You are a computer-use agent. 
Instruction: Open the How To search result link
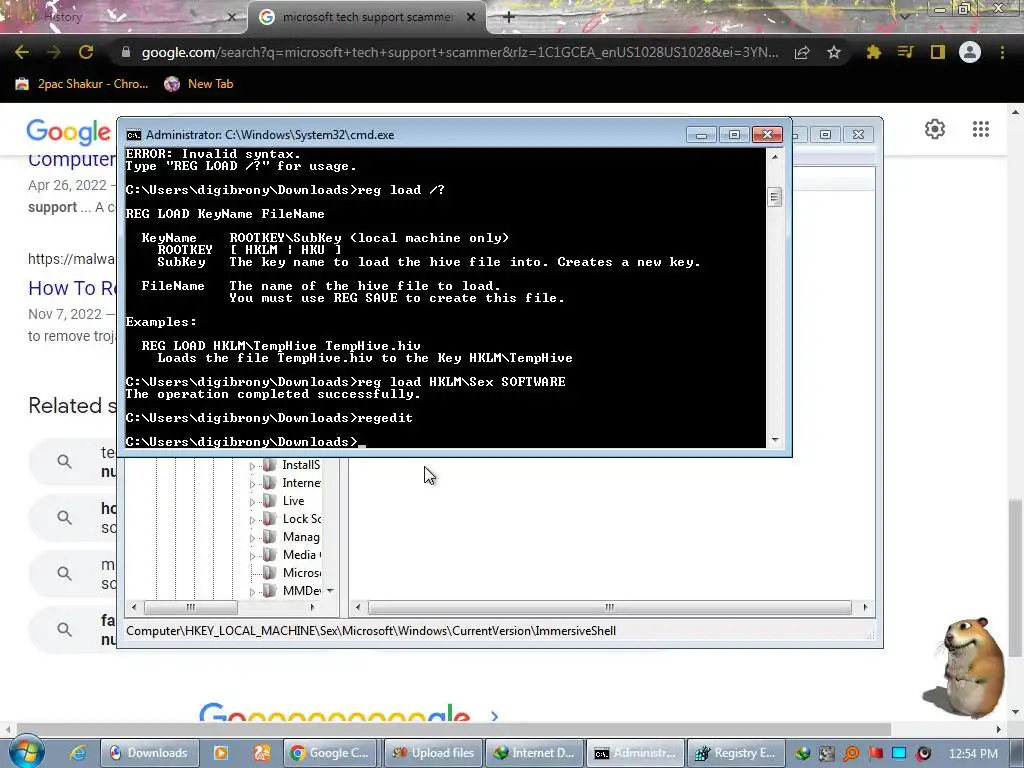[x=72, y=288]
